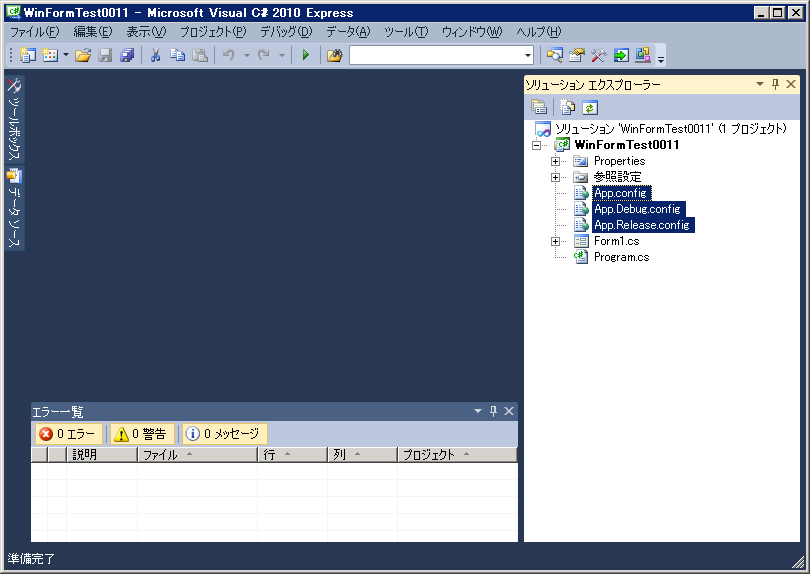Viewport: 810px width, 574px height.
Task: Open the Redo history dropdown arrow
Action: [282, 55]
